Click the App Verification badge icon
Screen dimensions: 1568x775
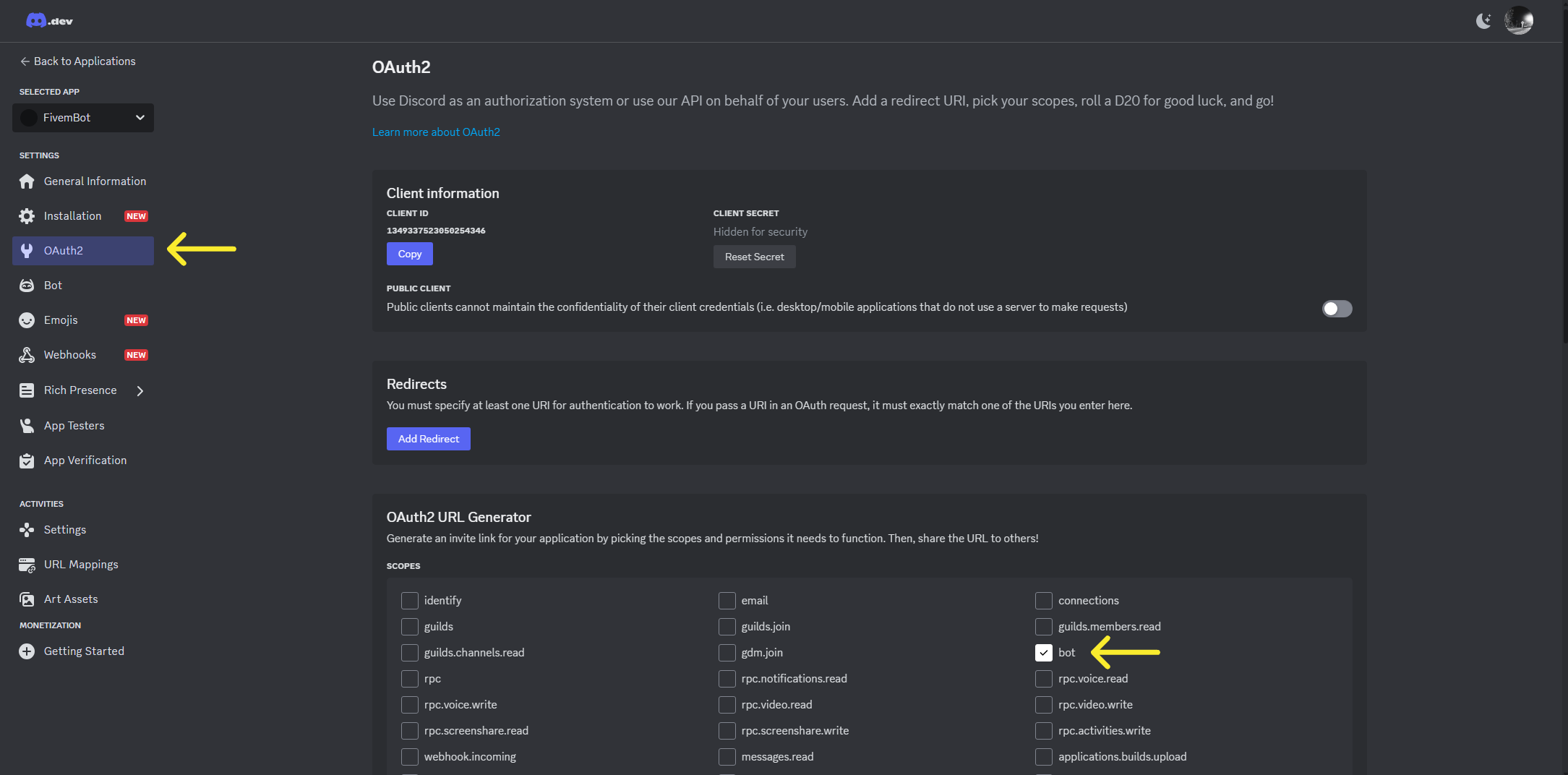coord(27,461)
